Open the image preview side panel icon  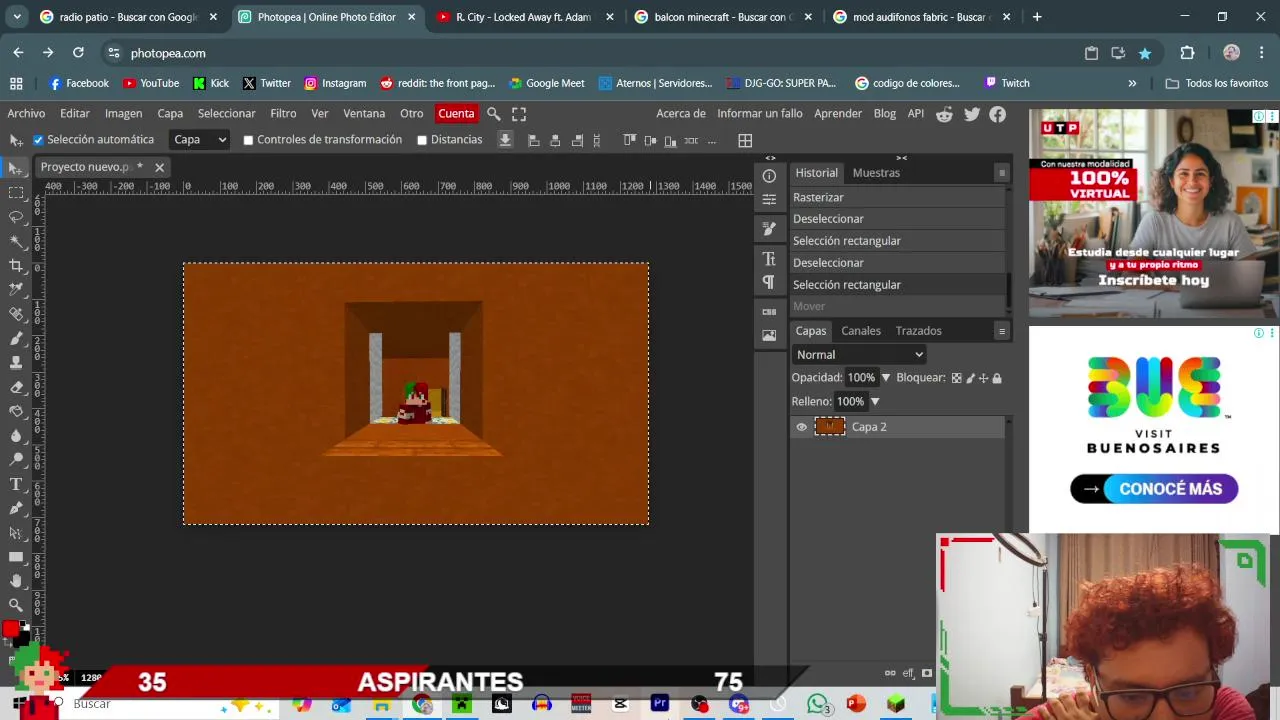[x=769, y=336]
